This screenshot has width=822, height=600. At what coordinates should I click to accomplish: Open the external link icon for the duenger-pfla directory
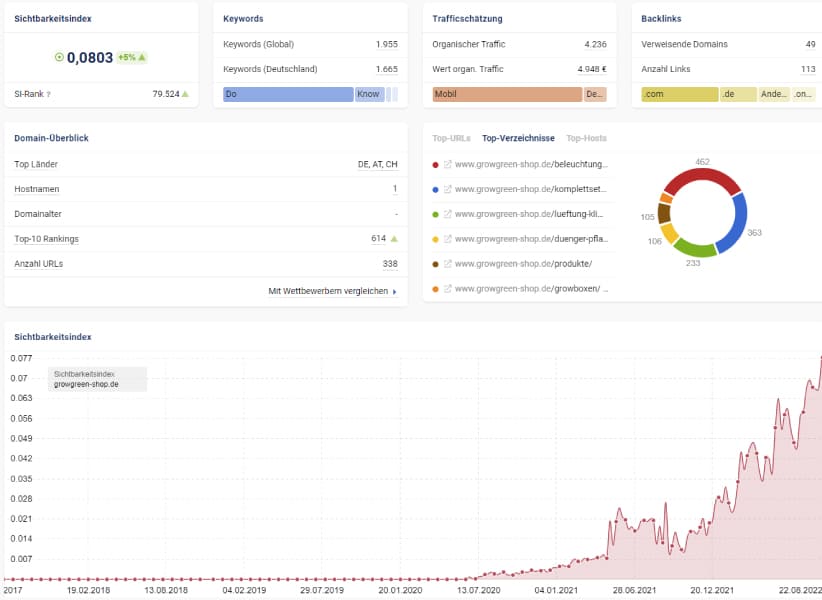point(448,239)
